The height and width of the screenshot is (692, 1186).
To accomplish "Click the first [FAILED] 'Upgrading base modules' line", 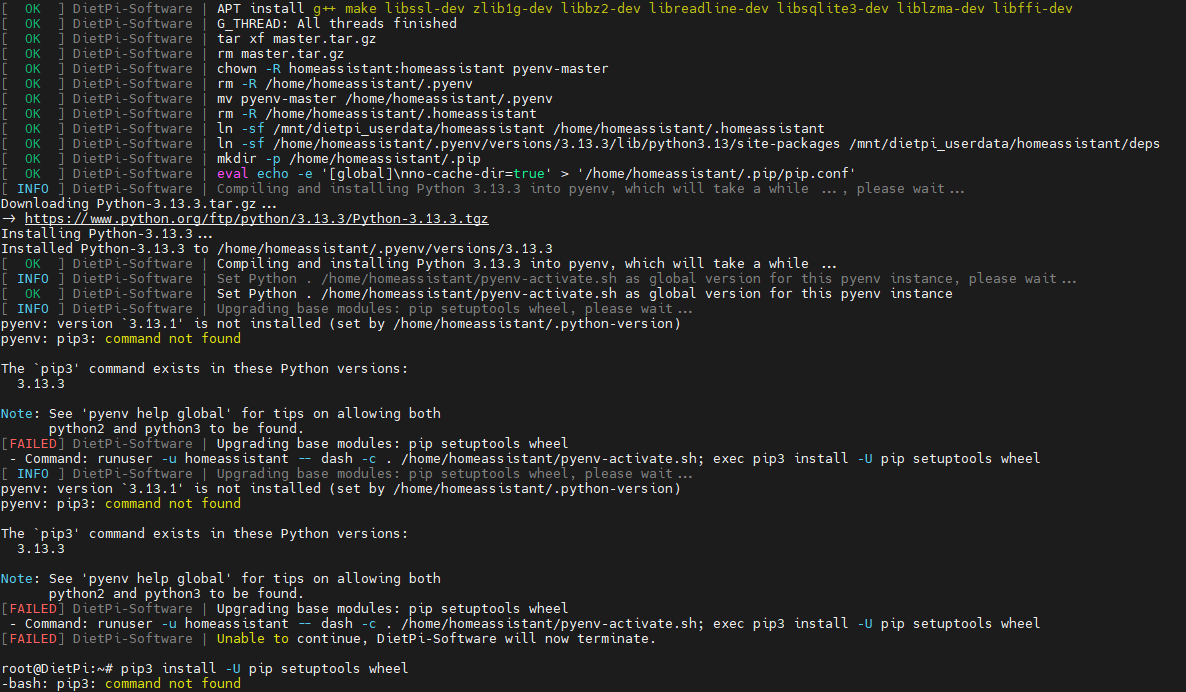I will click(x=284, y=443).
